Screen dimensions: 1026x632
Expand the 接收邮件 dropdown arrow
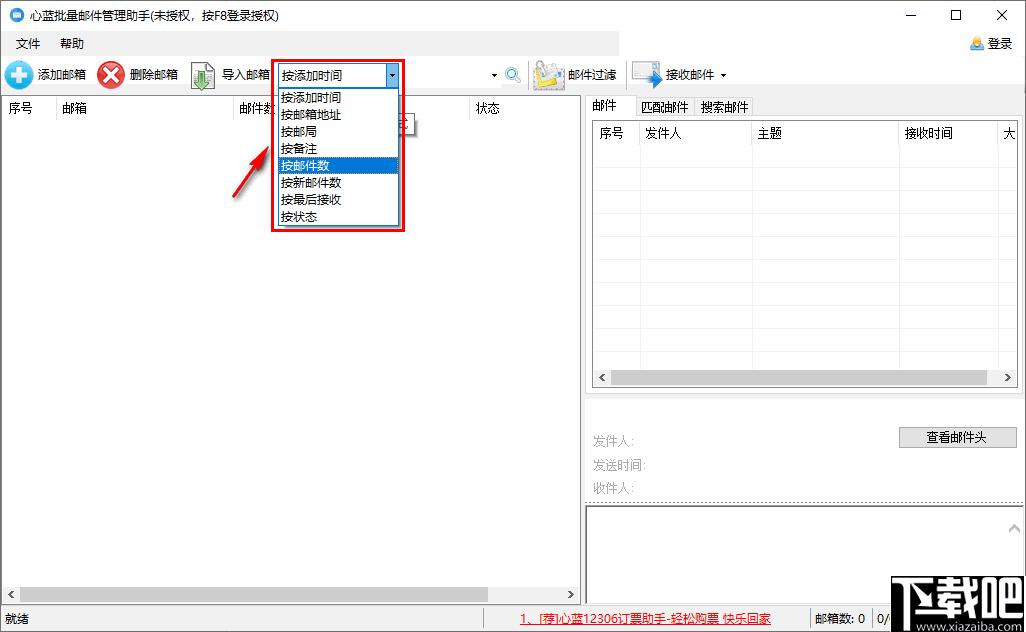(723, 75)
